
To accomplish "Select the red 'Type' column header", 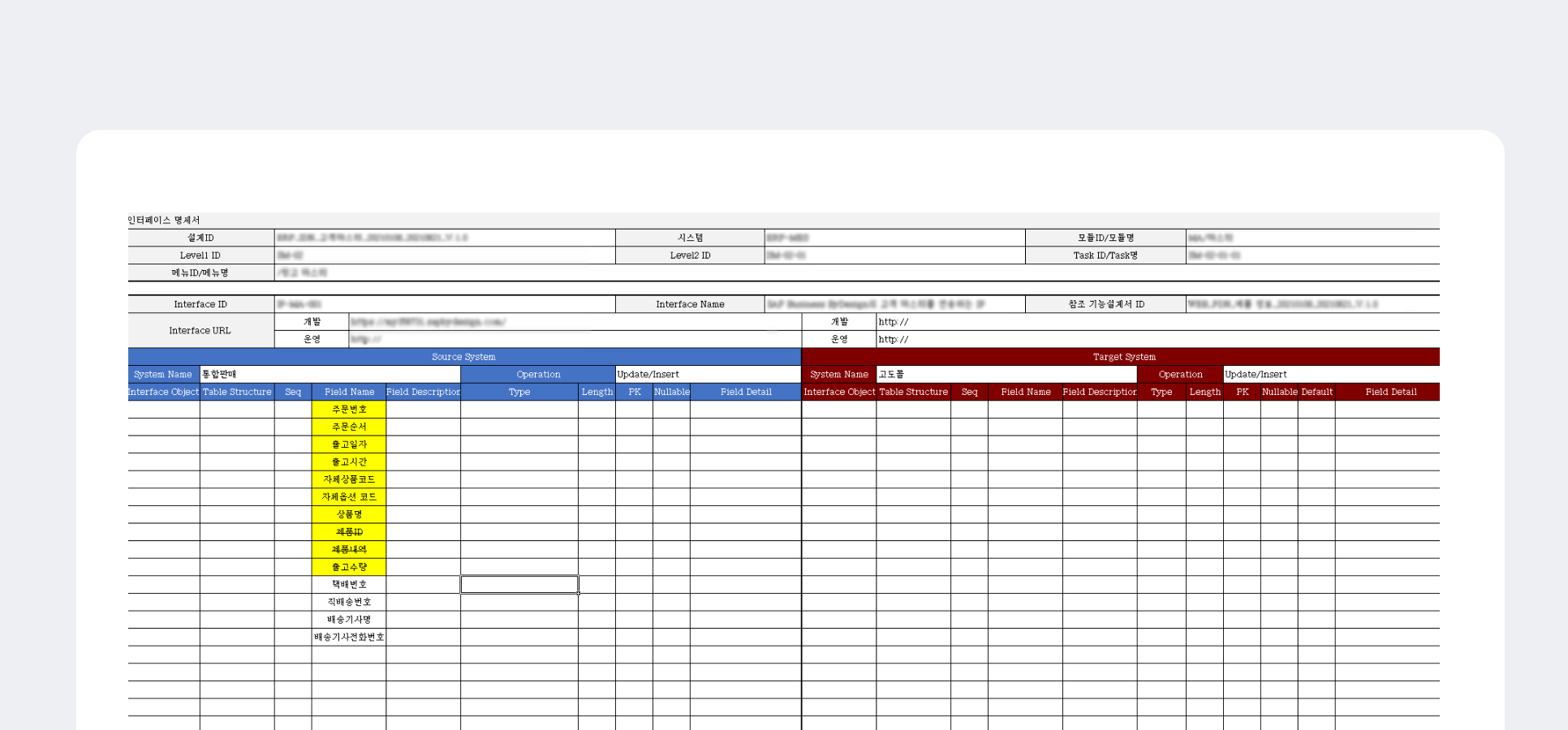I will [1161, 392].
